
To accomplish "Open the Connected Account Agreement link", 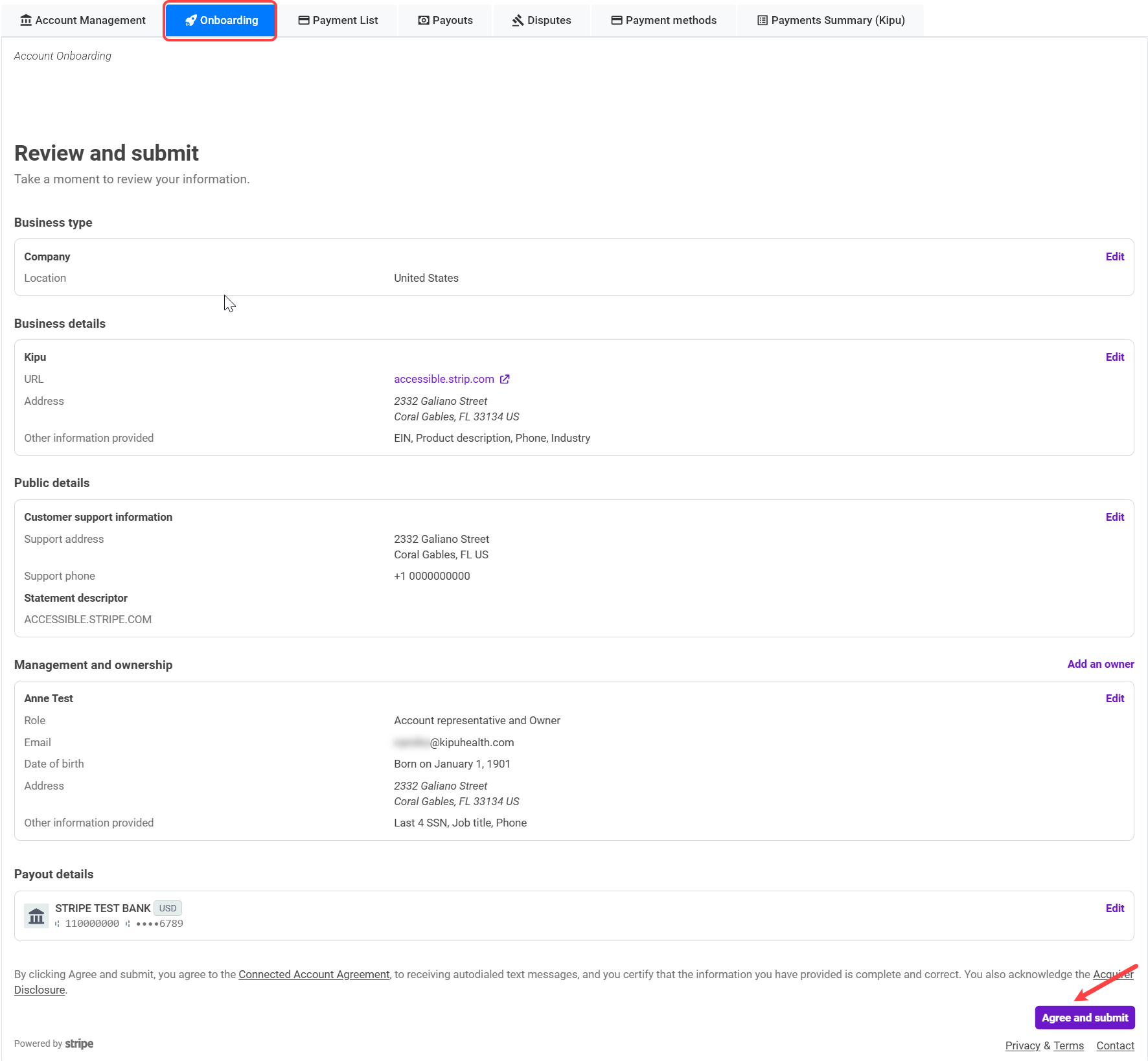I will coord(314,974).
